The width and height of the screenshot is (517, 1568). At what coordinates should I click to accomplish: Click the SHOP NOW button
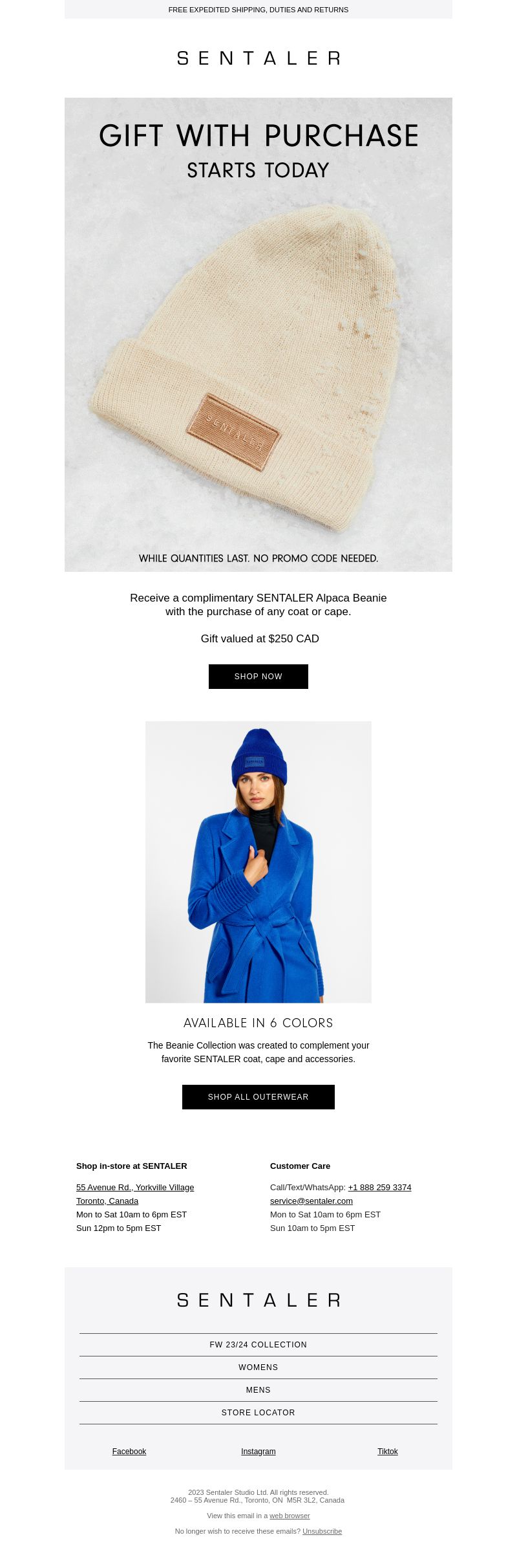(x=258, y=677)
